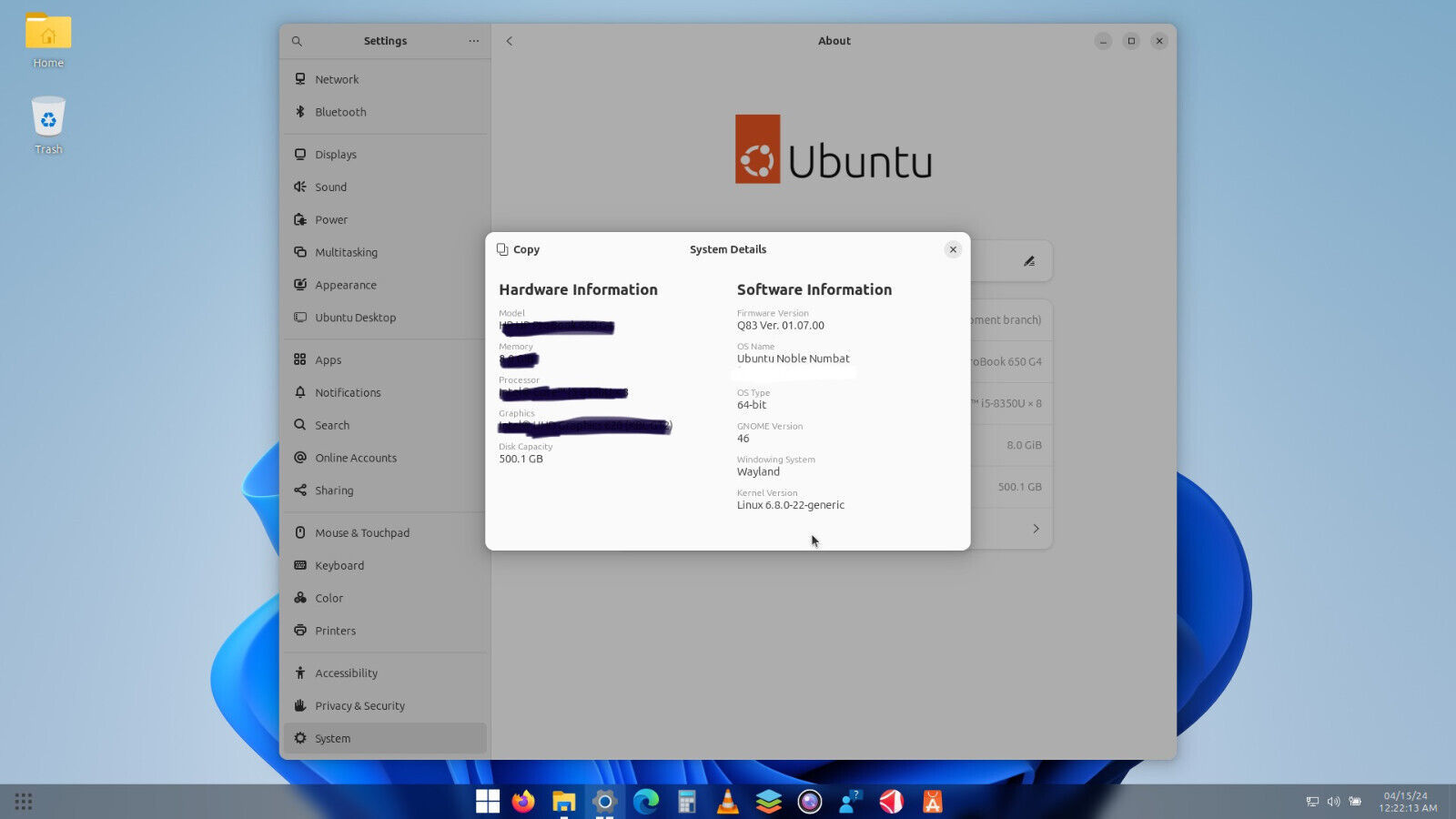Launch Microsoft Edge from taskbar
This screenshot has height=819, width=1456.
click(646, 802)
